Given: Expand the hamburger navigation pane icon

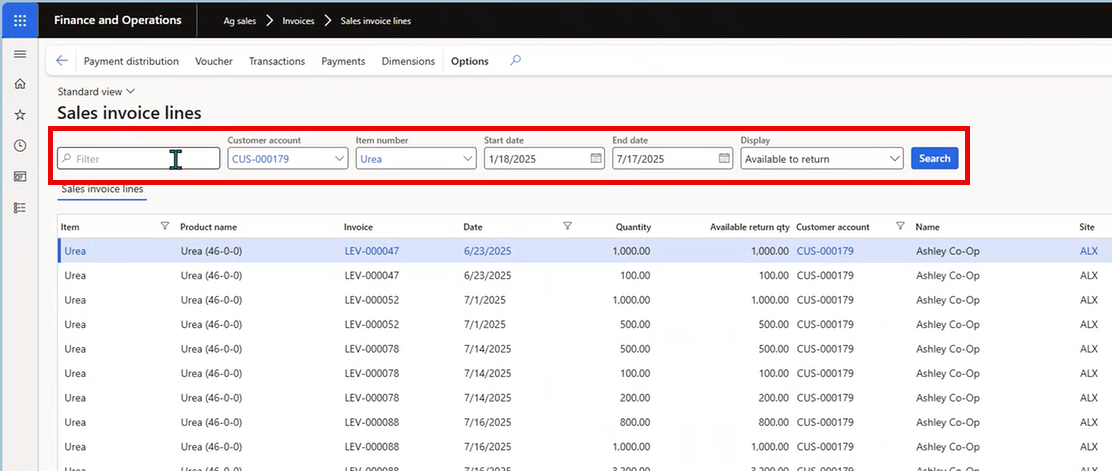Looking at the screenshot, I should click(20, 54).
